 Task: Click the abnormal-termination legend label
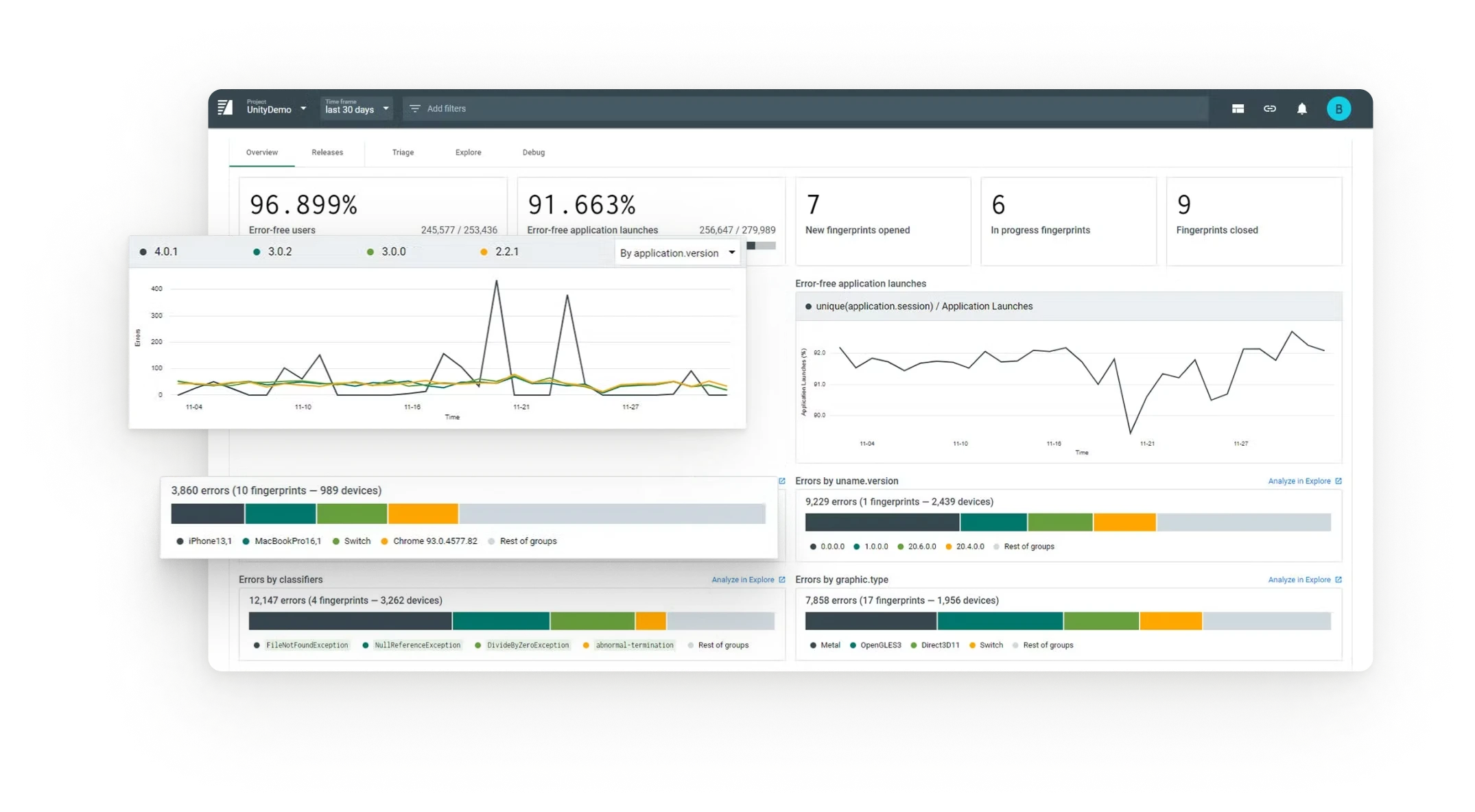pos(635,645)
